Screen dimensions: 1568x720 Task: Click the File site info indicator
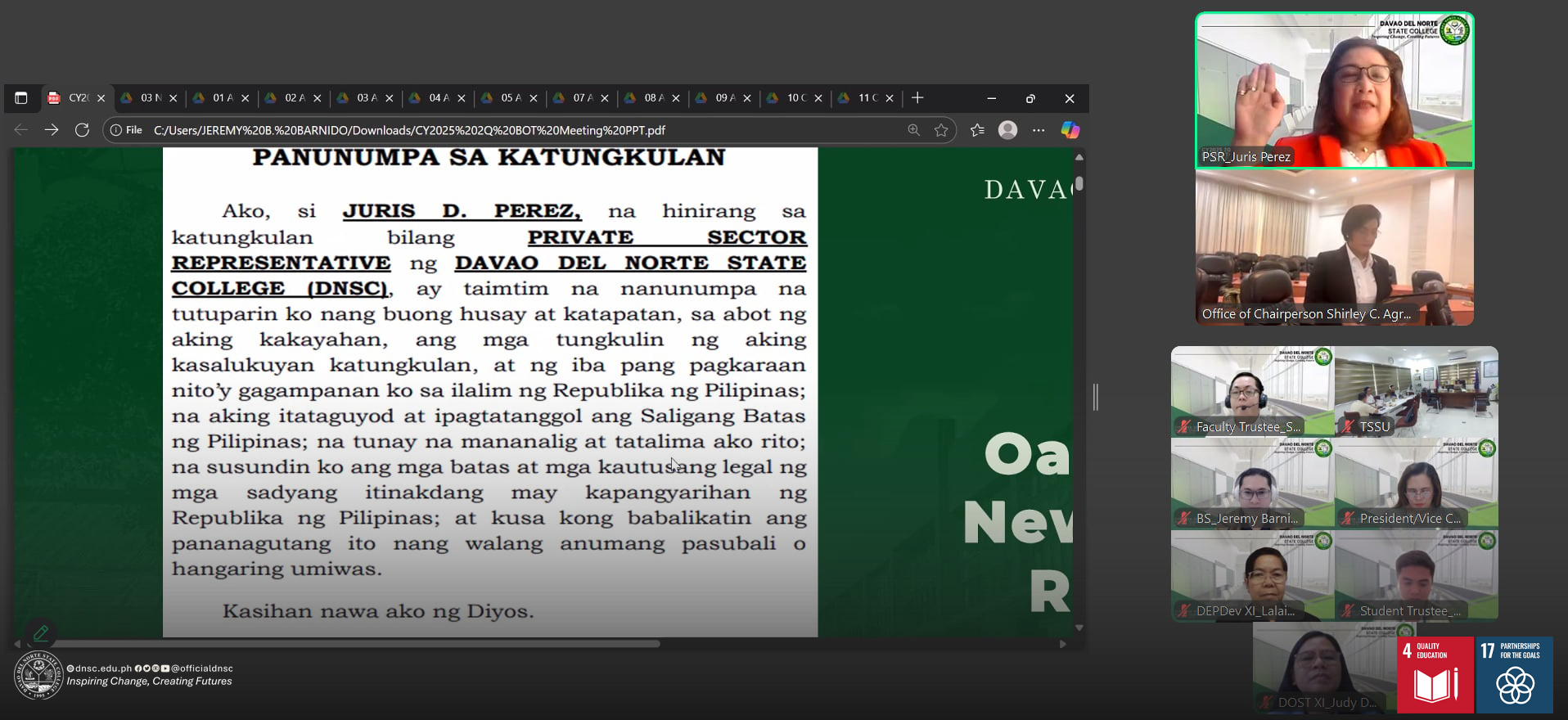(x=127, y=130)
